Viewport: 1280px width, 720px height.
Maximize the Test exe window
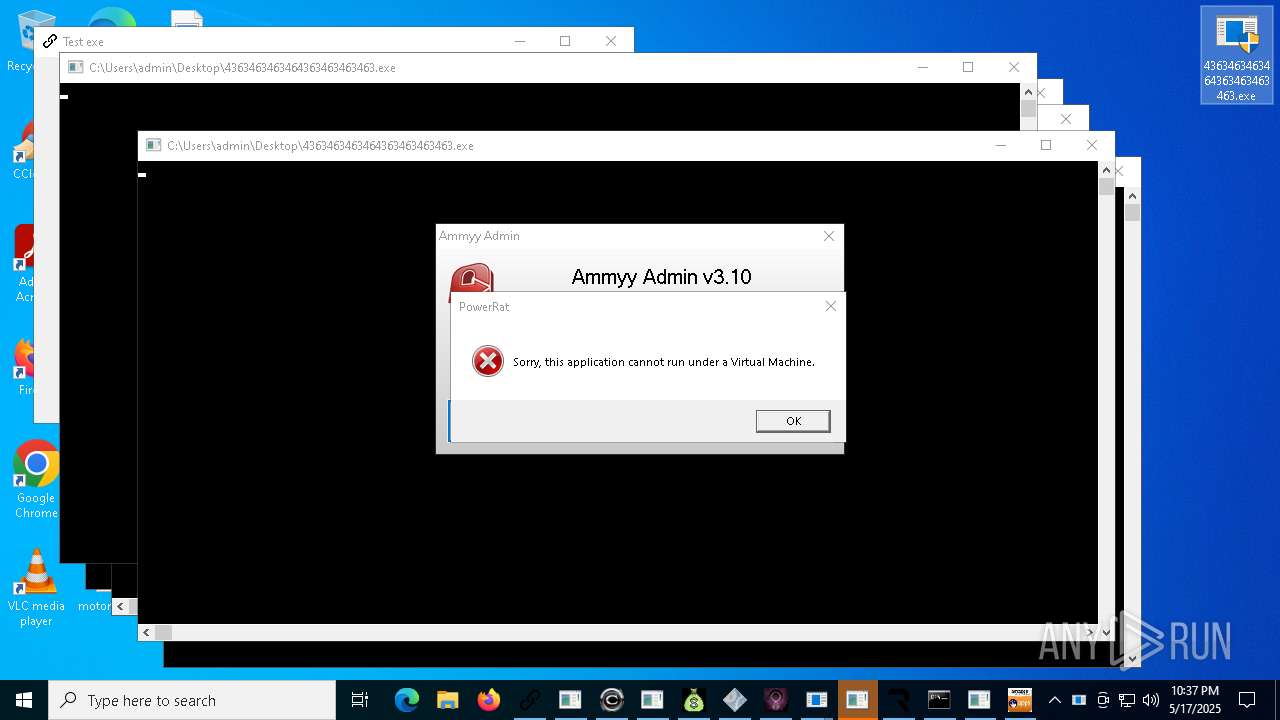[565, 41]
